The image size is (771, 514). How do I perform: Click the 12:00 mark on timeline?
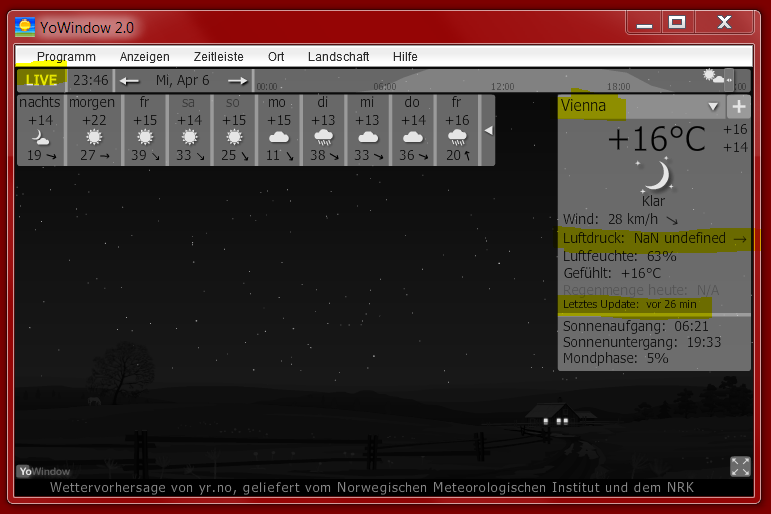coord(503,87)
